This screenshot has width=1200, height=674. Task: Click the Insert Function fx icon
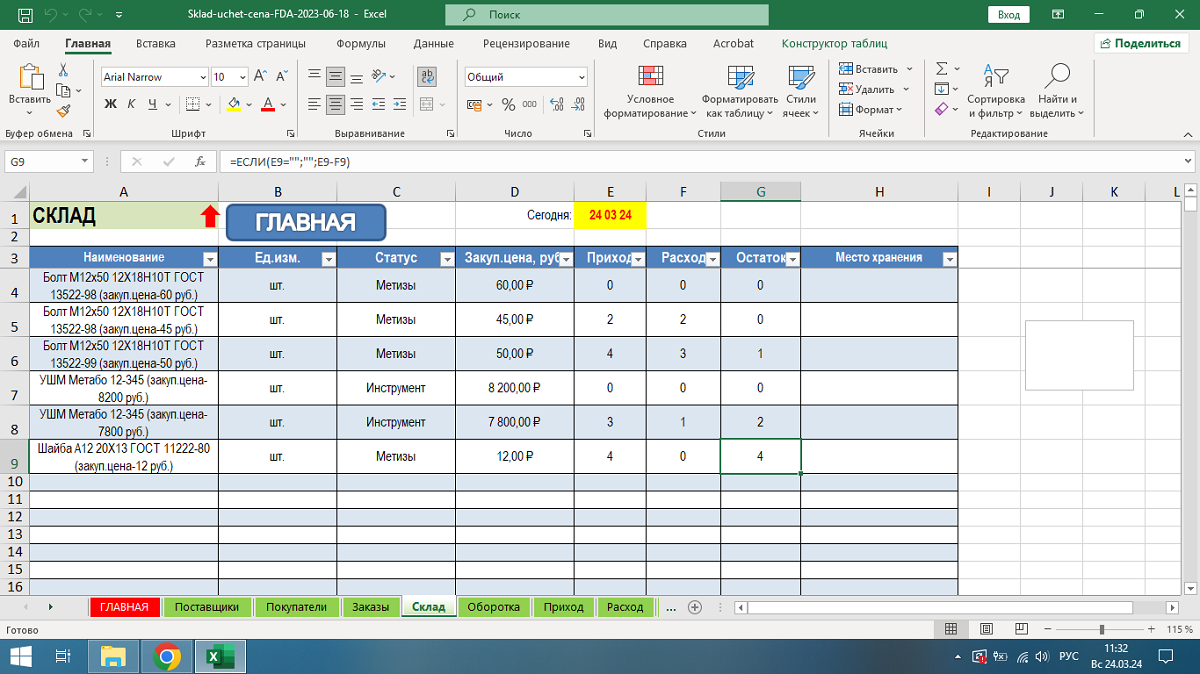tap(200, 161)
